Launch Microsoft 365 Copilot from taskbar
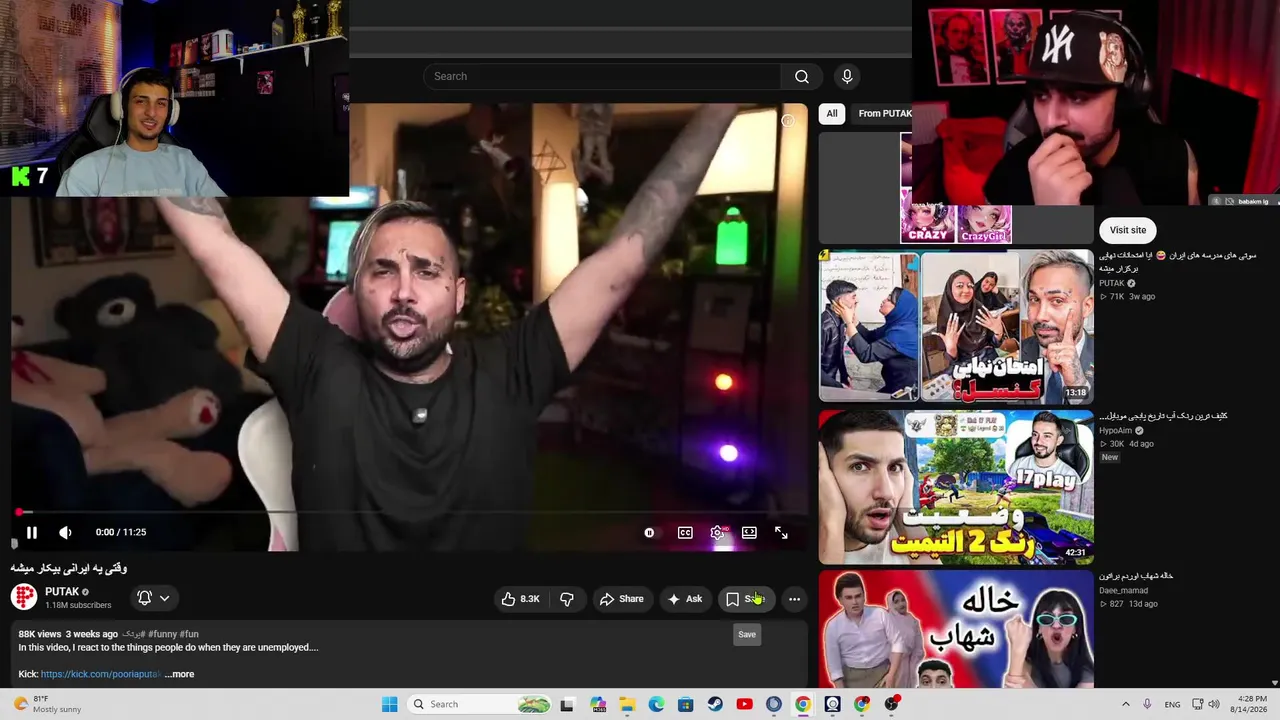 pos(598,704)
